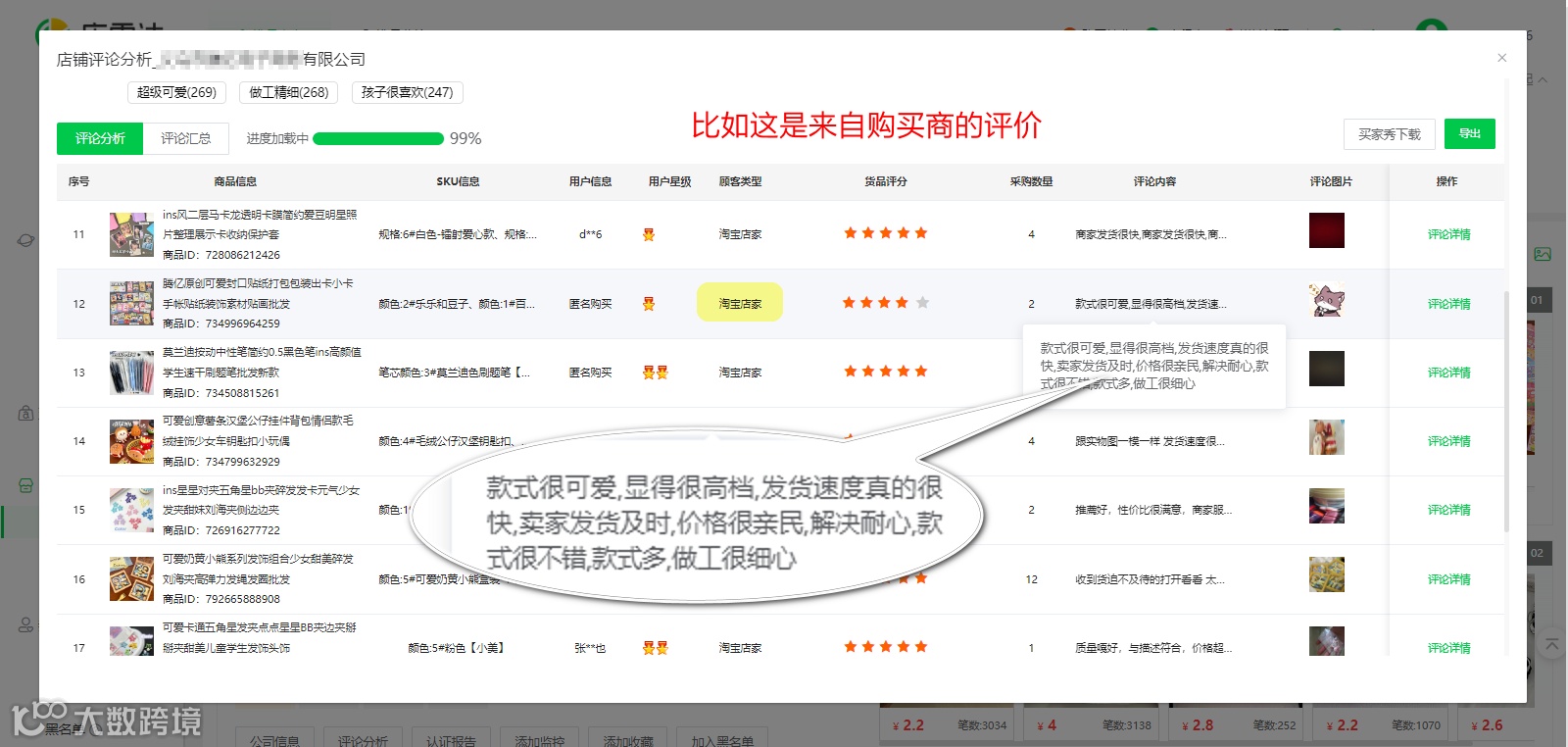View the review image in row 16
1568x747 pixels.
click(x=1326, y=574)
